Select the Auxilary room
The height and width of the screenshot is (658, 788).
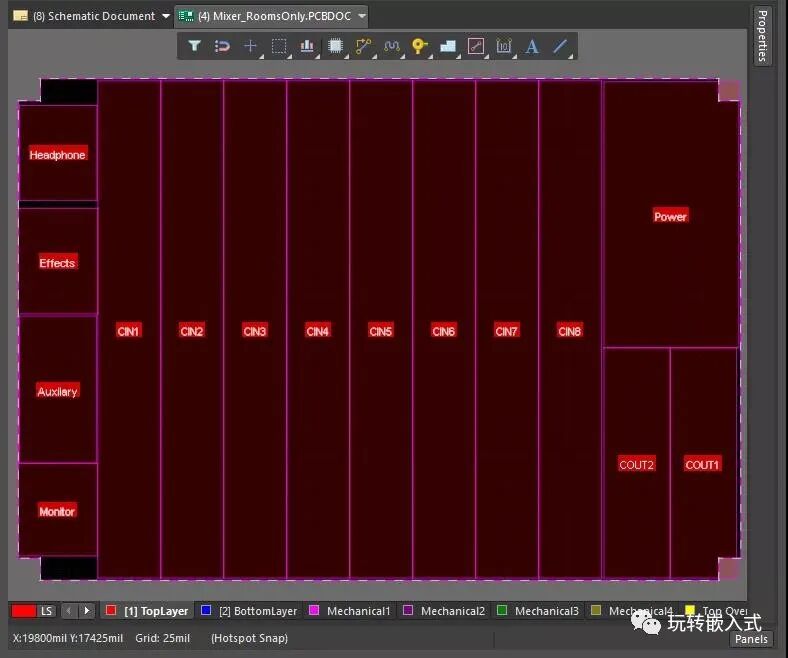point(57,391)
